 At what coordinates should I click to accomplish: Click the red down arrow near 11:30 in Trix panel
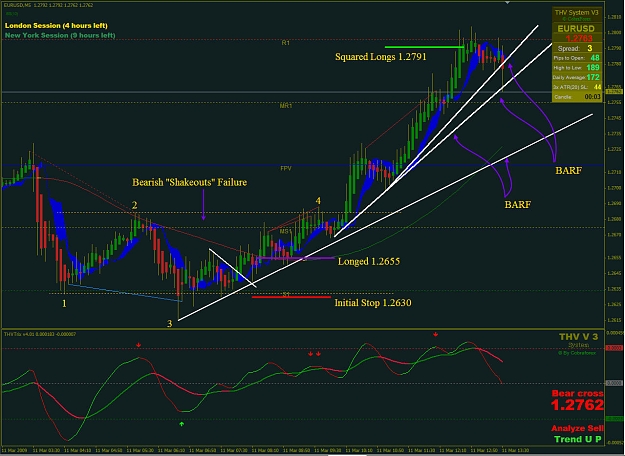point(436,334)
